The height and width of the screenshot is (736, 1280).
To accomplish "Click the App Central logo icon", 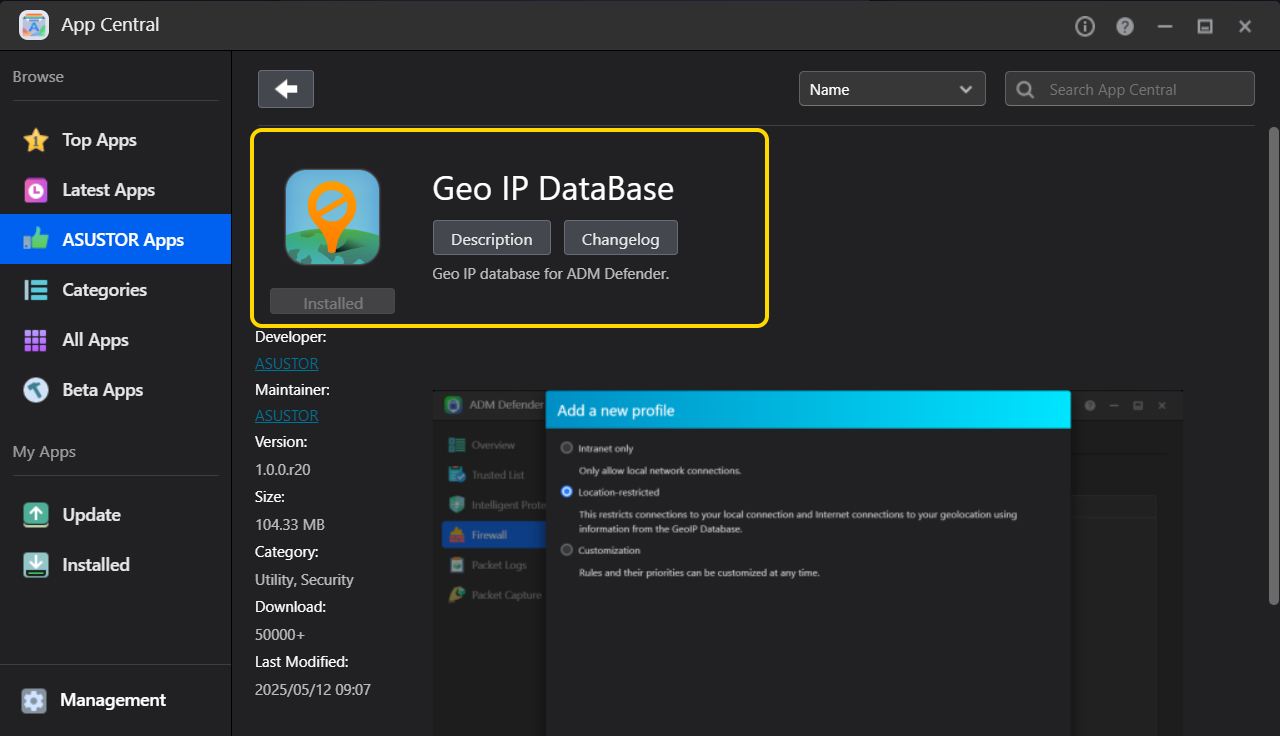I will coord(34,25).
